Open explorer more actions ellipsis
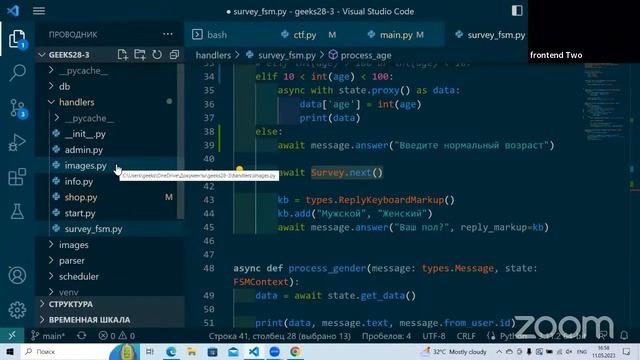This screenshot has width=640, height=360. coord(168,34)
